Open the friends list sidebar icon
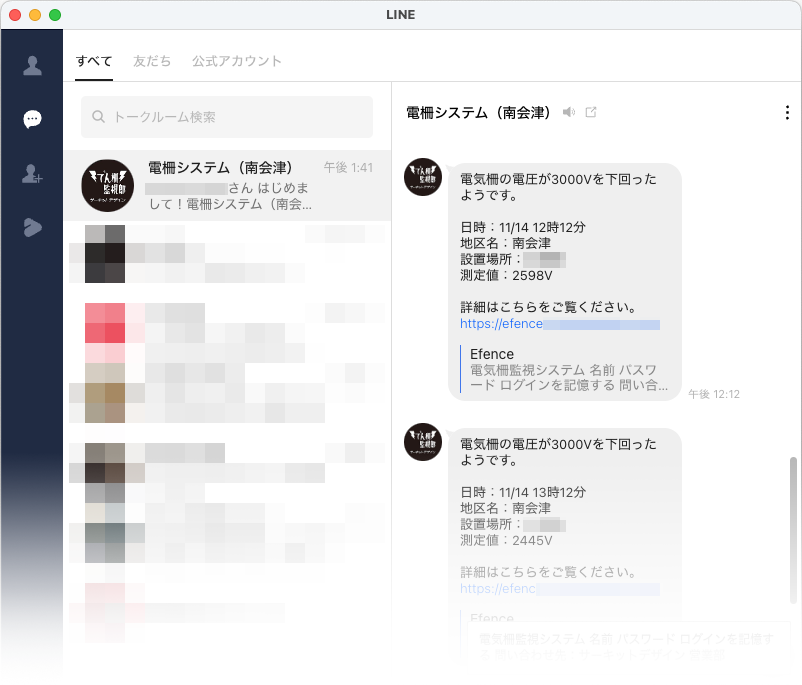 (32, 65)
